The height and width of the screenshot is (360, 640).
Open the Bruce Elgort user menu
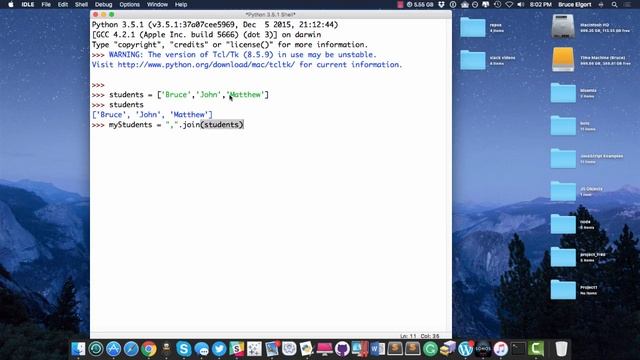tap(575, 4)
